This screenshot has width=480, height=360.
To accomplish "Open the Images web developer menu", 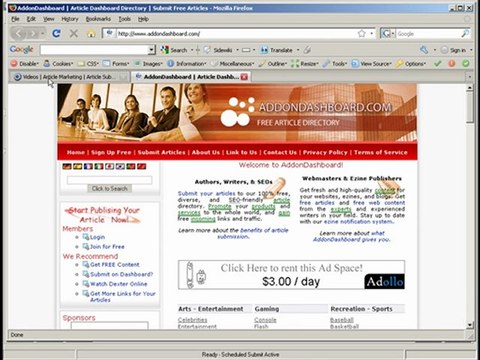I will [148, 63].
